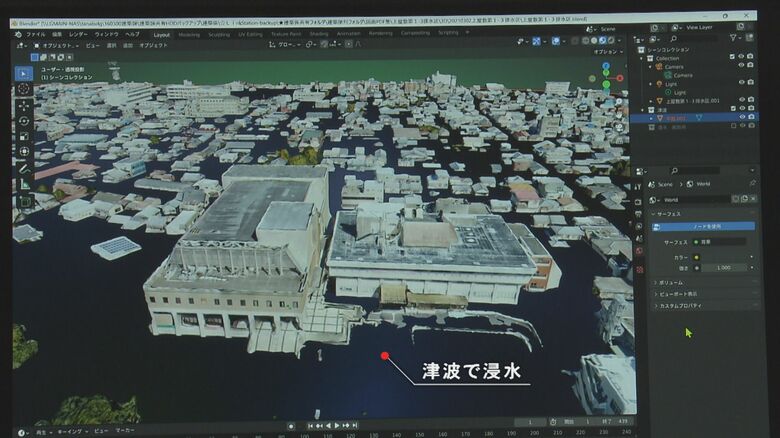780x438 pixels.
Task: Toggle Collection exclude checkbox in outliner
Action: (732, 57)
